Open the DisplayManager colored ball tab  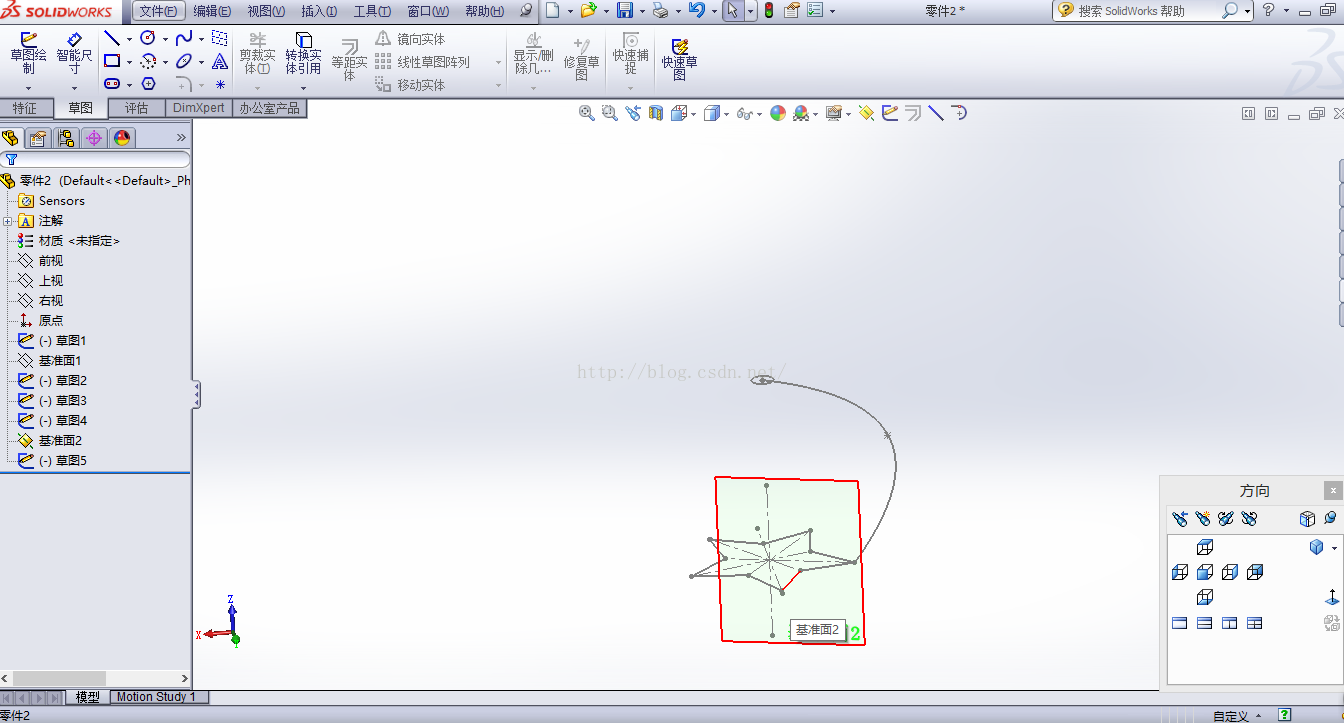point(122,138)
